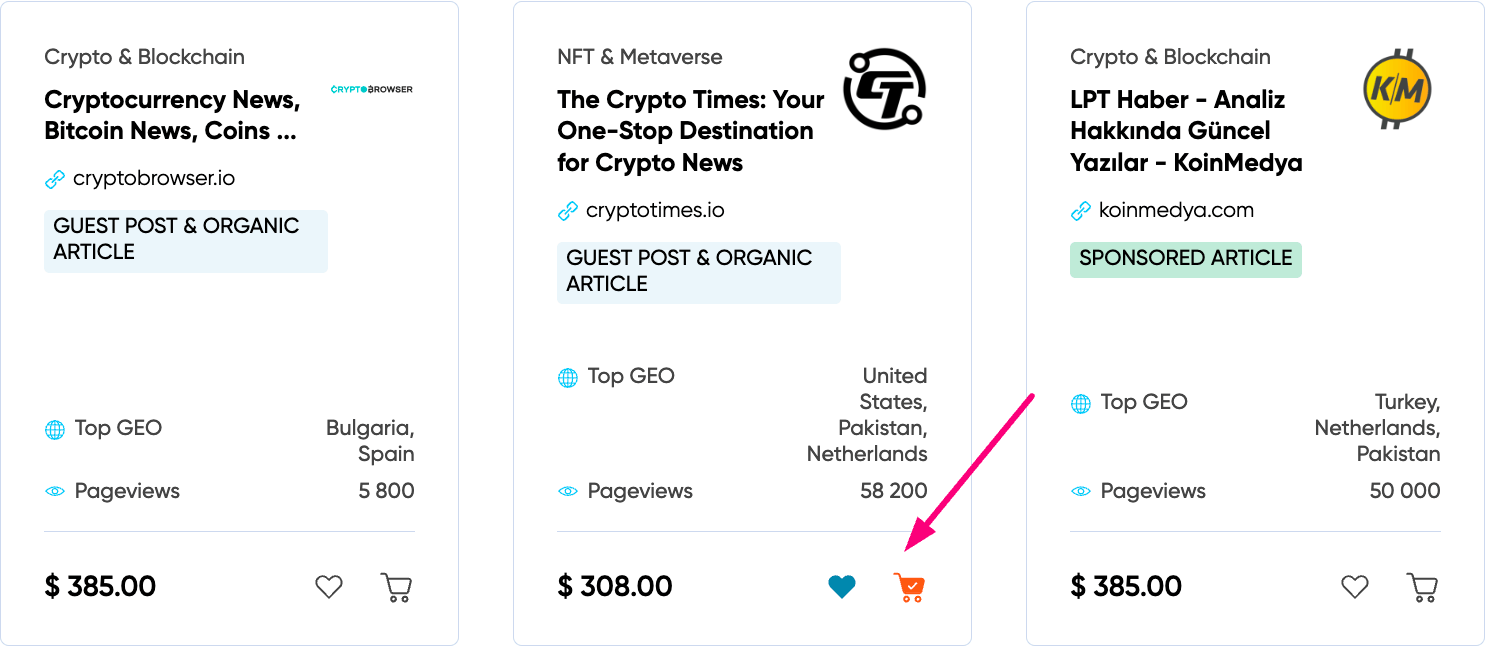Viewport: 1496px width, 652px height.
Task: Favorite the KoinMedya listing heart
Action: click(x=1355, y=587)
